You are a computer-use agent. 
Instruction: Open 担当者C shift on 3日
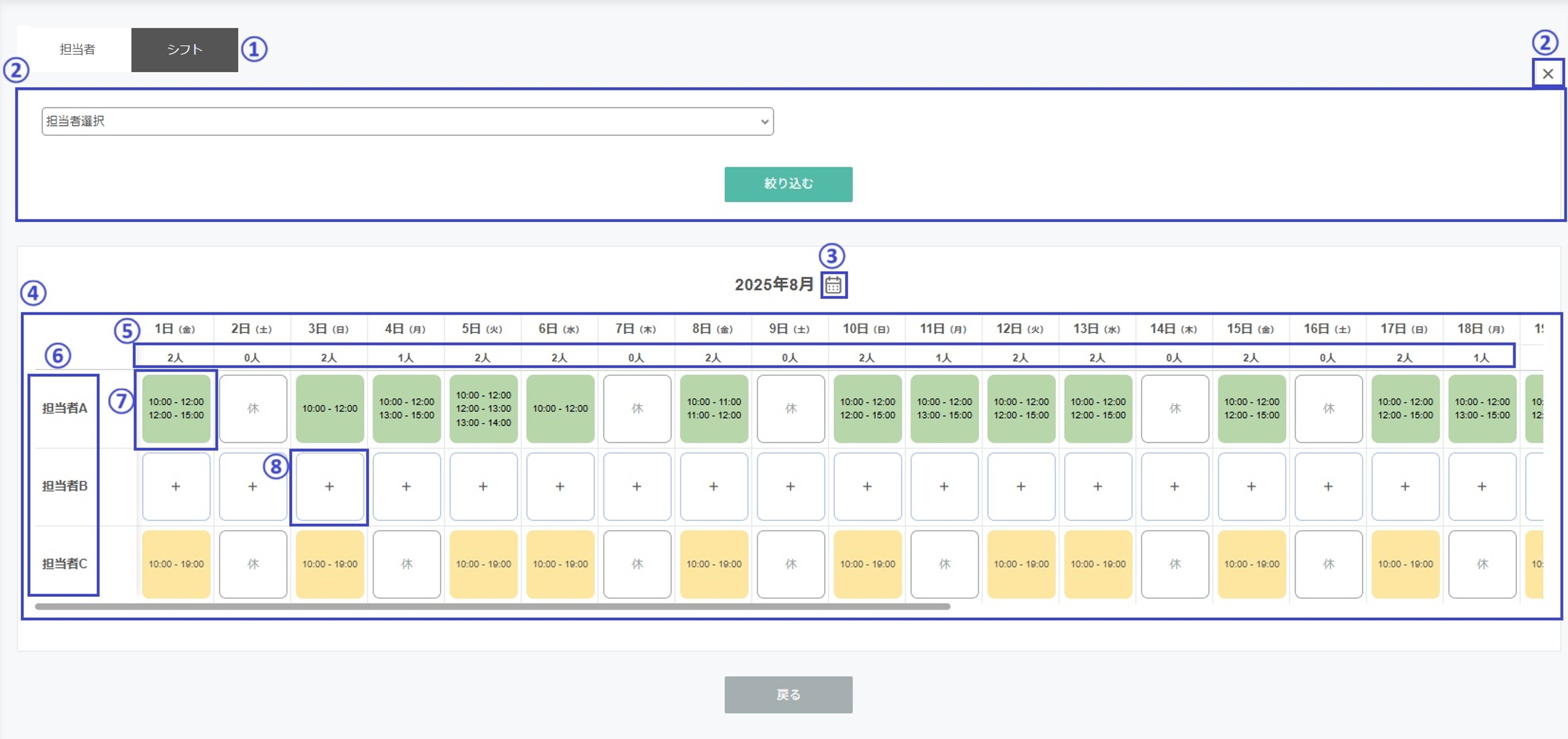pos(330,564)
